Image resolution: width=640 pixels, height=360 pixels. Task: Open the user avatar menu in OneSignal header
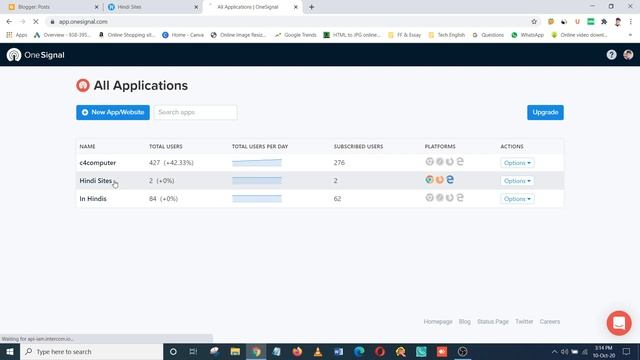[x=628, y=55]
